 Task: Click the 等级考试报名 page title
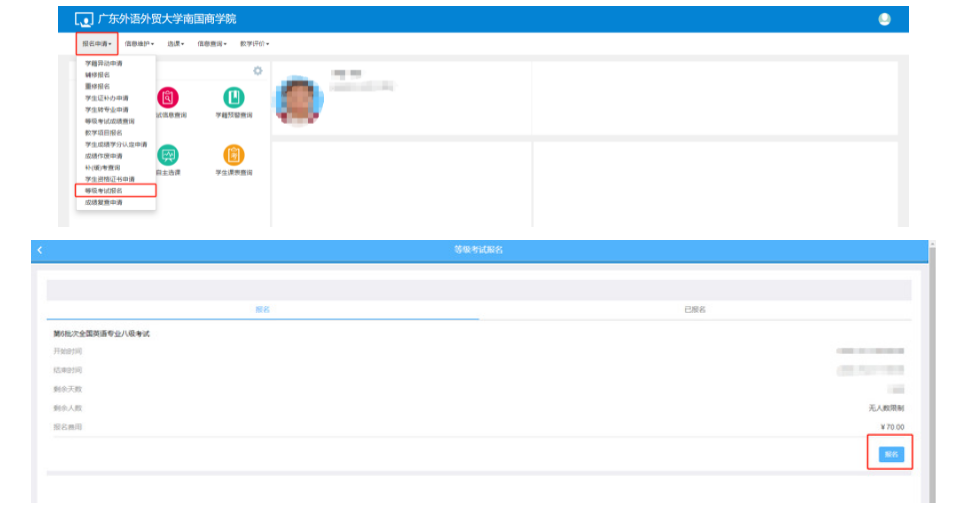(x=479, y=250)
